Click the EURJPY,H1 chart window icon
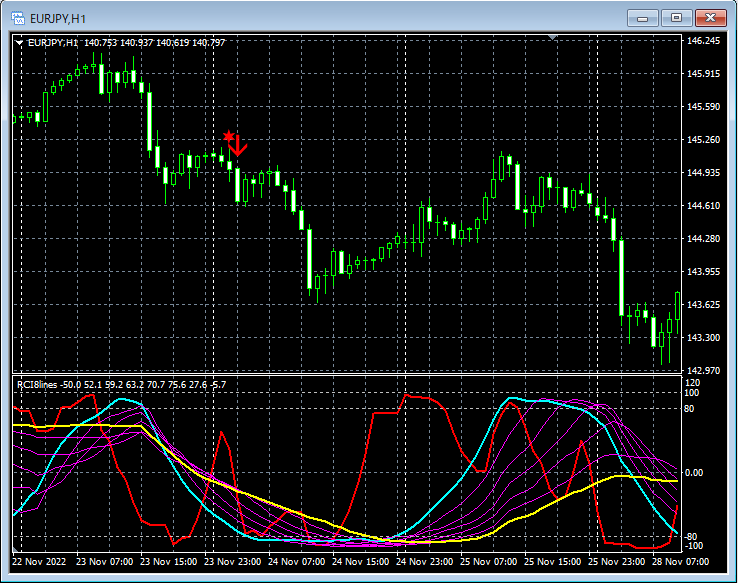The width and height of the screenshot is (739, 583). tap(18, 18)
